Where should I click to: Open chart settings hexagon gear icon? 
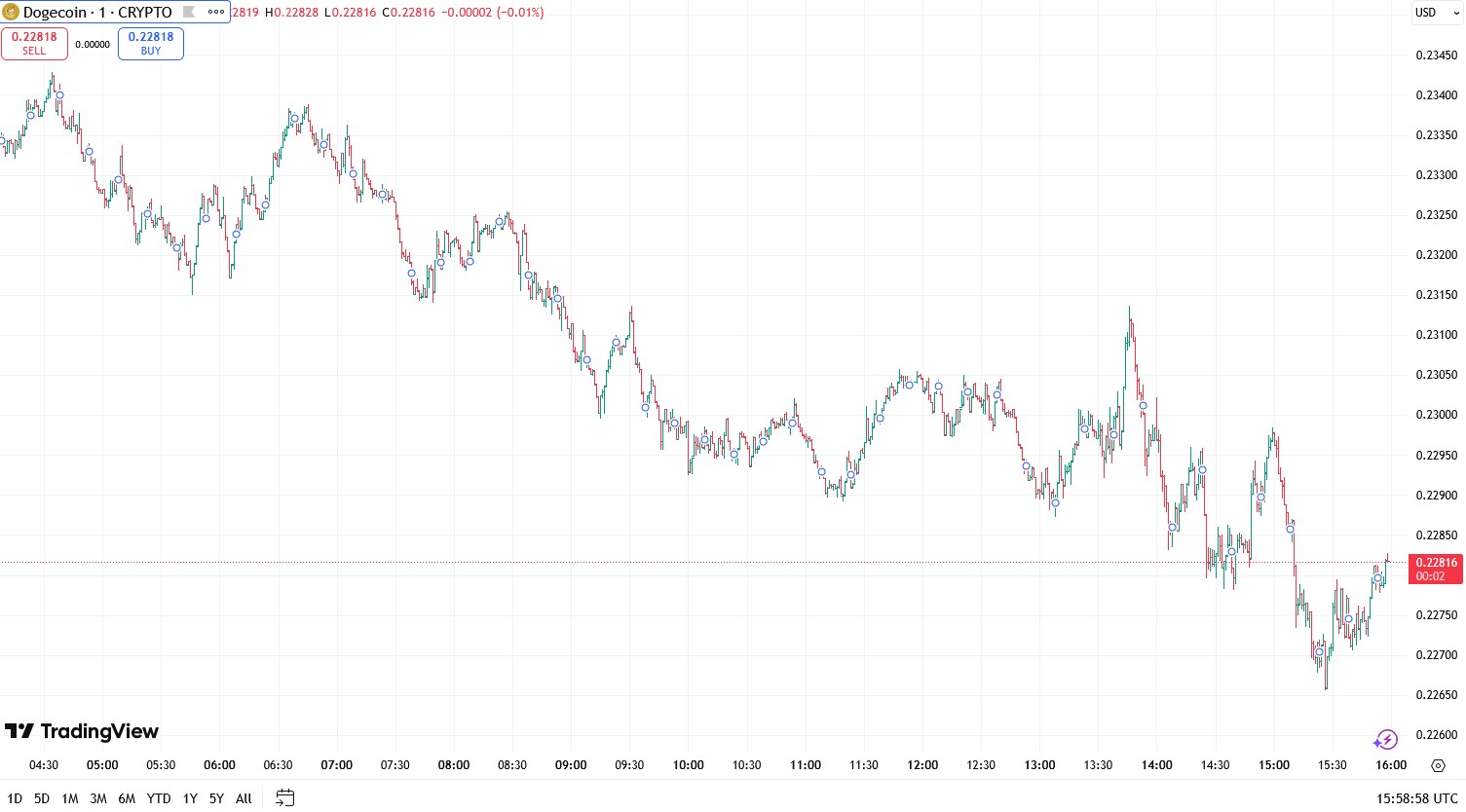(x=1438, y=765)
